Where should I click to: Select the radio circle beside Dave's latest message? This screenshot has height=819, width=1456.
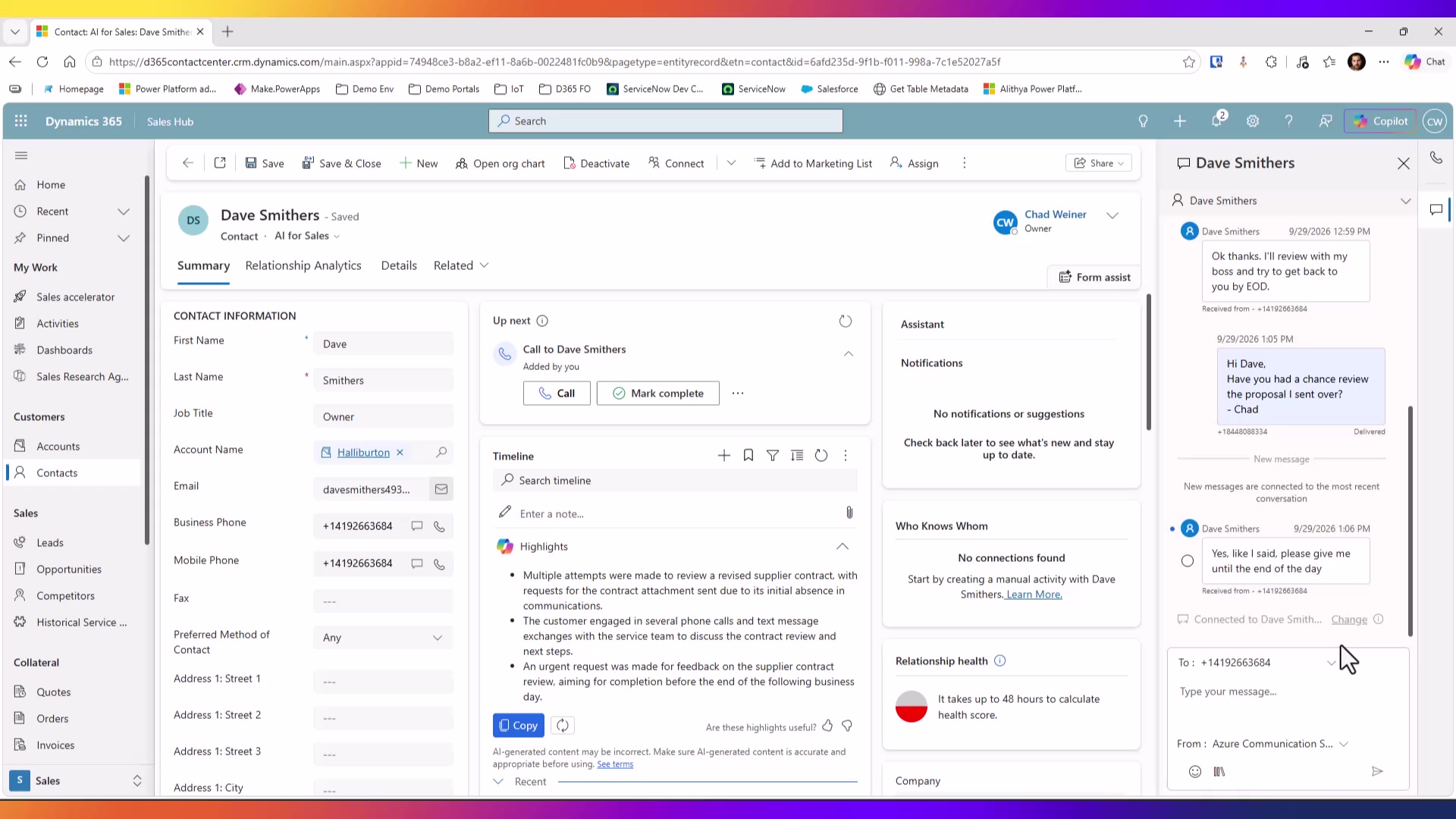tap(1188, 561)
